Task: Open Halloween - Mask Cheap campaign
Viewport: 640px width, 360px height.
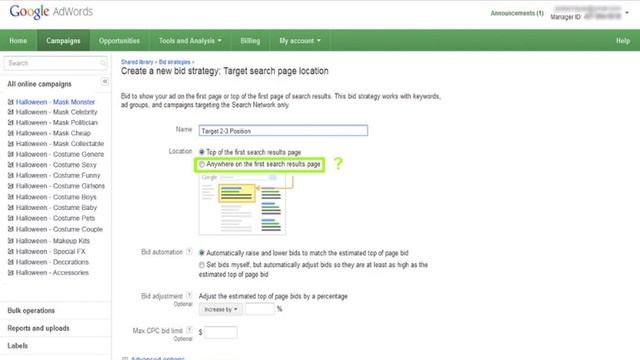Action: (53, 133)
